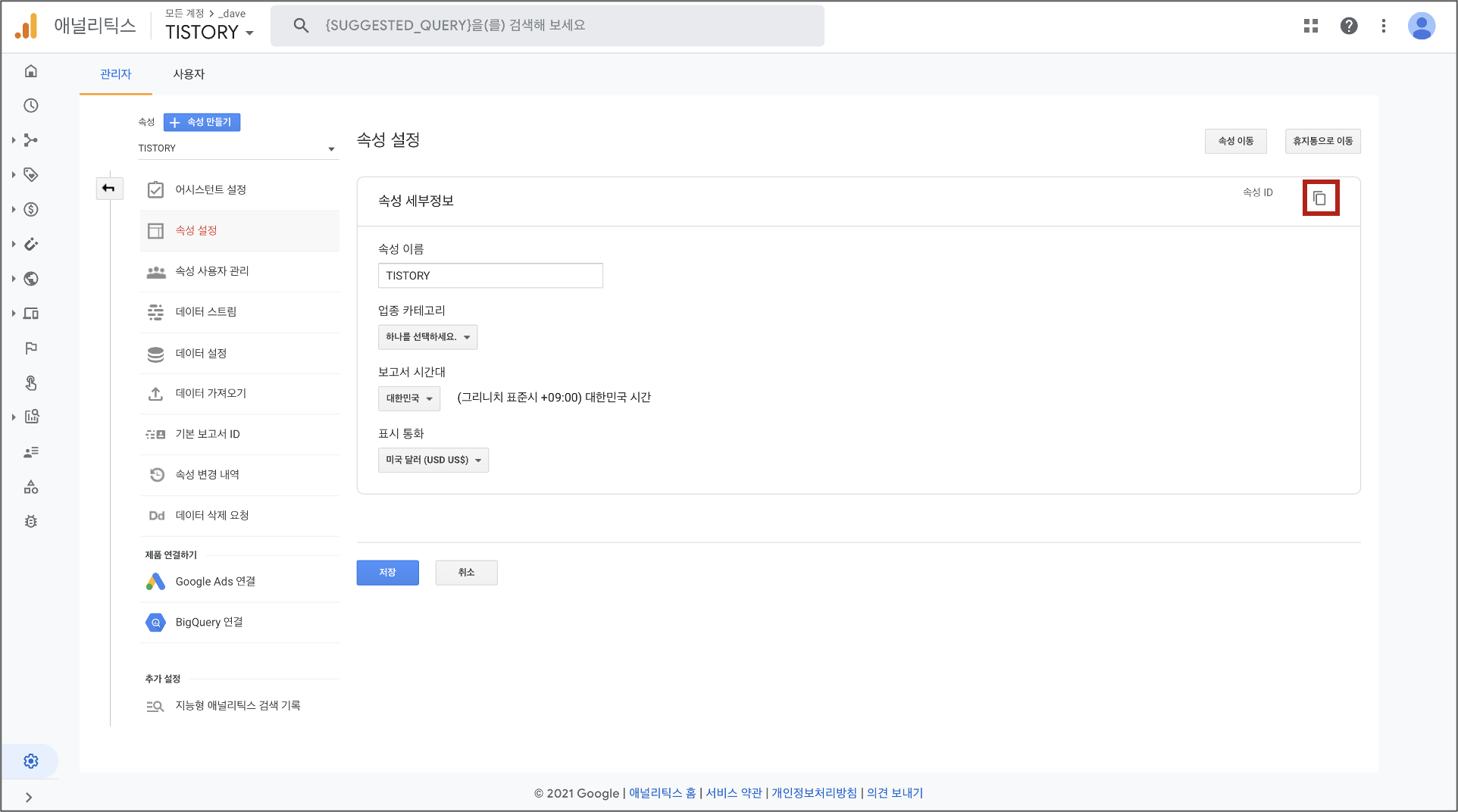Copy the property ID with copy icon
The width and height of the screenshot is (1458, 812).
1320,198
